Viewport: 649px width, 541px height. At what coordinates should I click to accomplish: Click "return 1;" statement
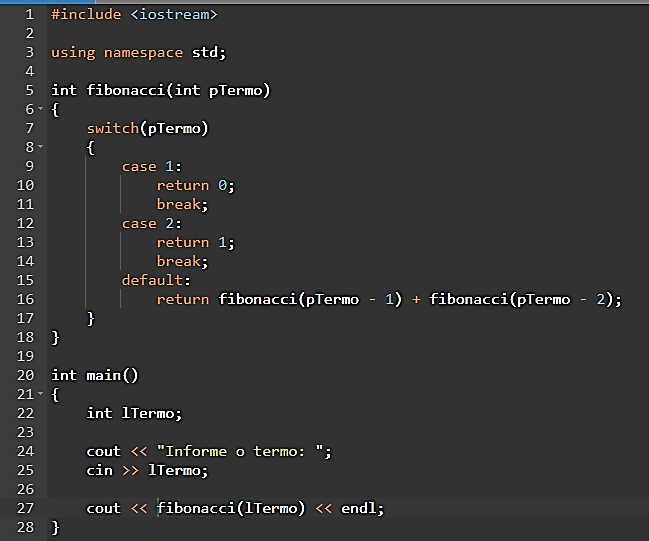point(195,243)
